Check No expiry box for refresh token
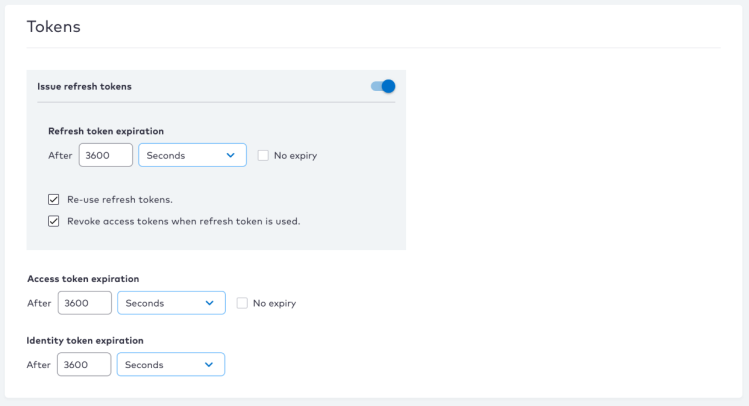 263,155
